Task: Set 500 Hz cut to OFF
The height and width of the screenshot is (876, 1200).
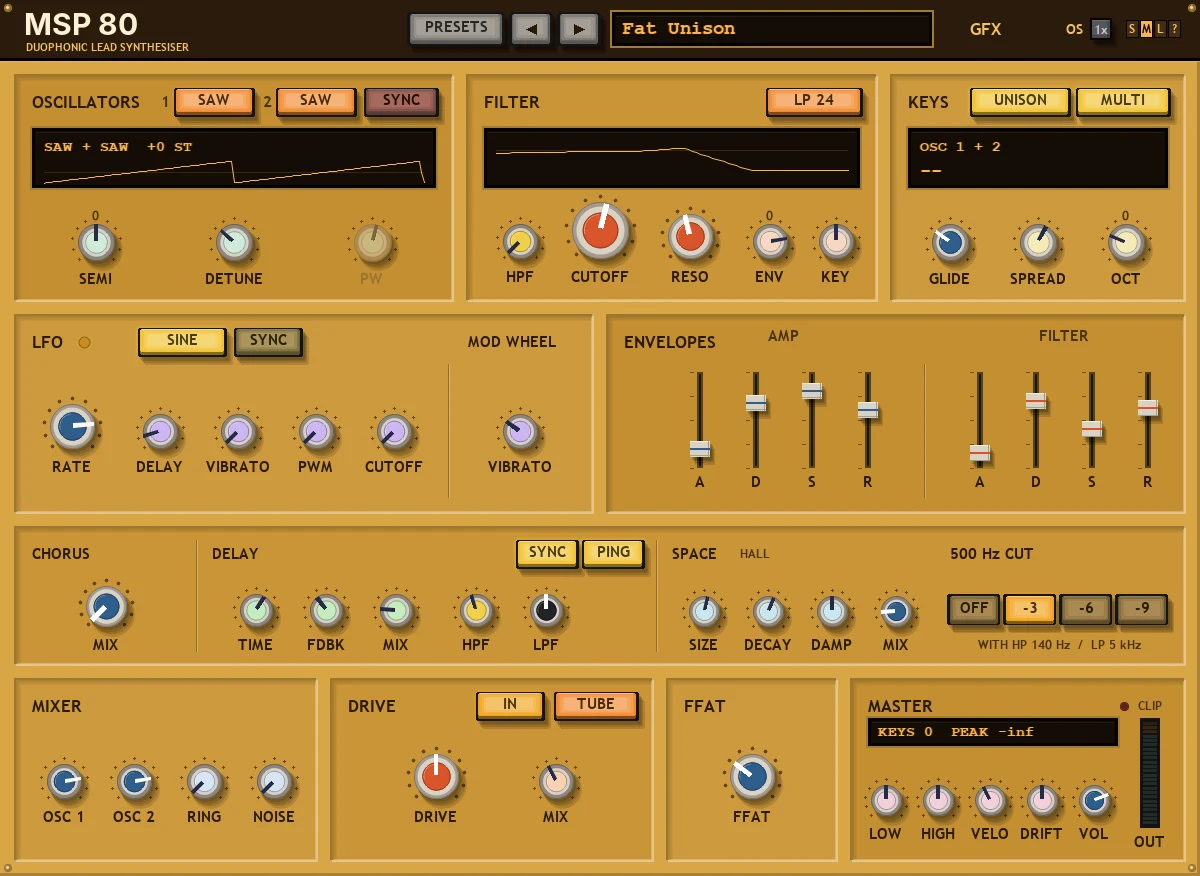Action: click(x=974, y=609)
